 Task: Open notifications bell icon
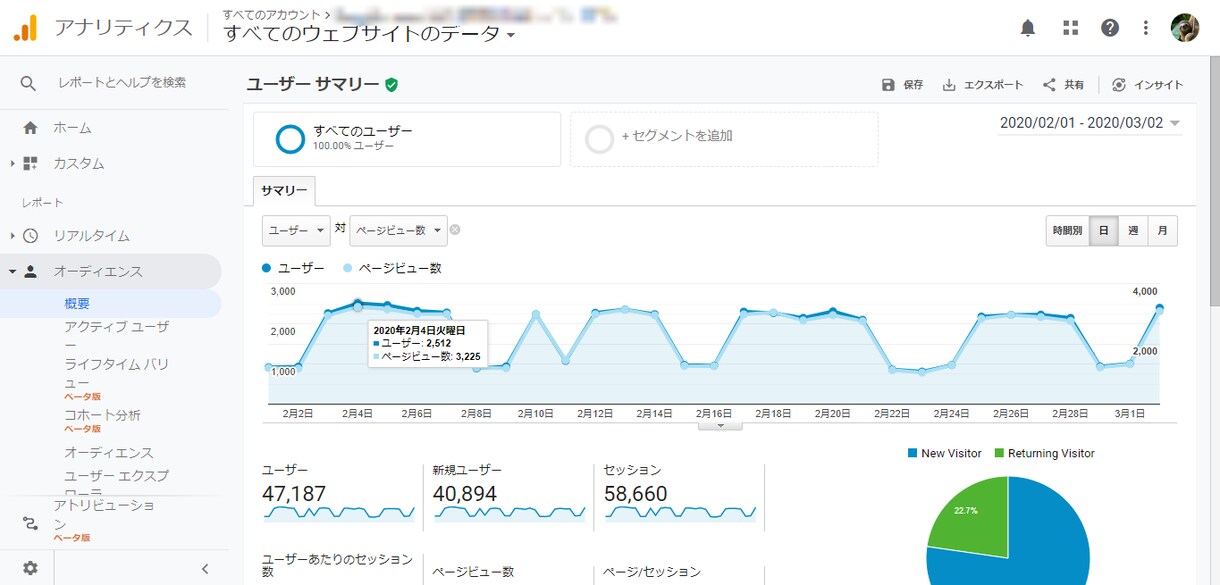point(1027,28)
